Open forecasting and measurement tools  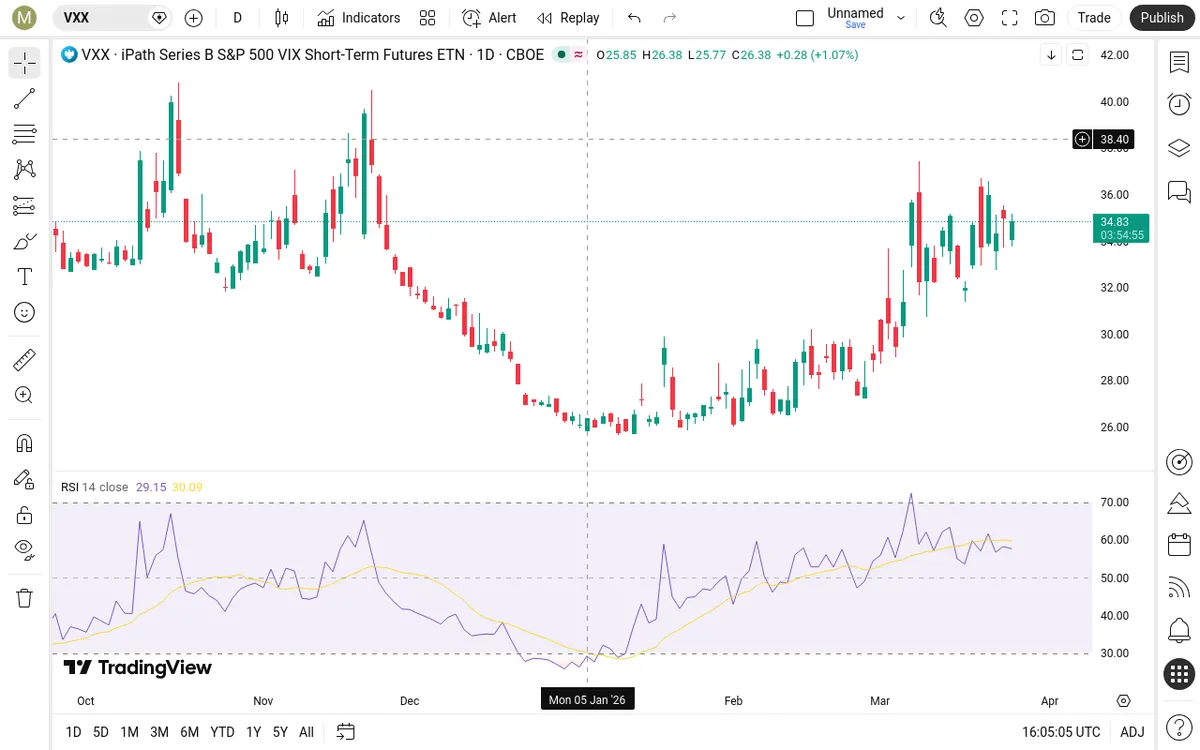tap(25, 206)
